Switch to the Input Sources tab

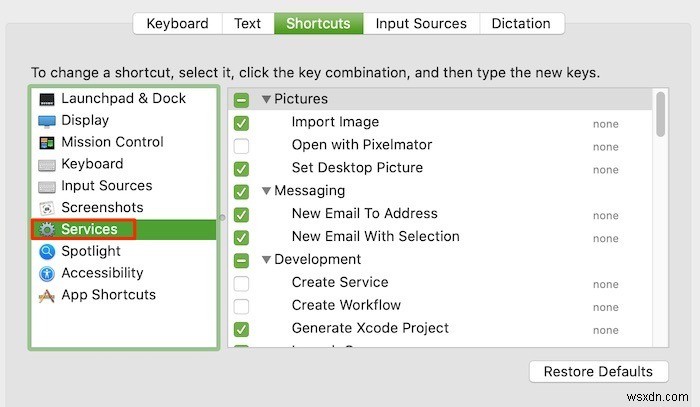coord(421,24)
